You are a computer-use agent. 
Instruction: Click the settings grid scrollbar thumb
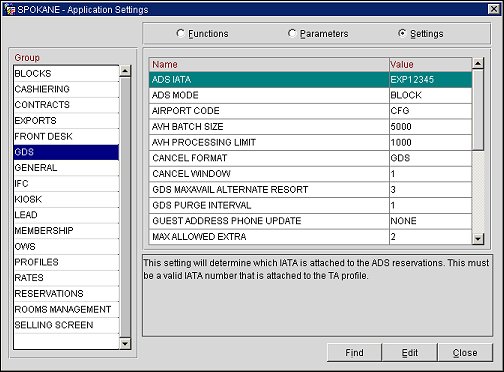click(478, 110)
